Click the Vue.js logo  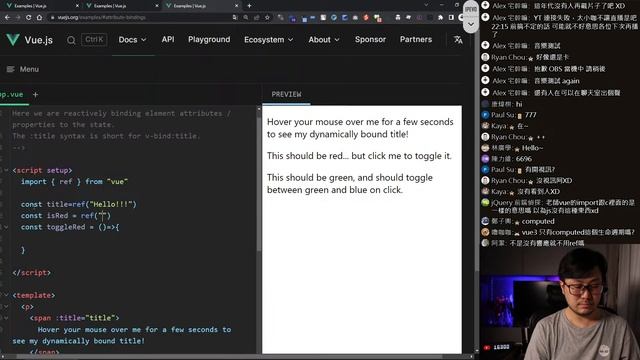pos(29,40)
